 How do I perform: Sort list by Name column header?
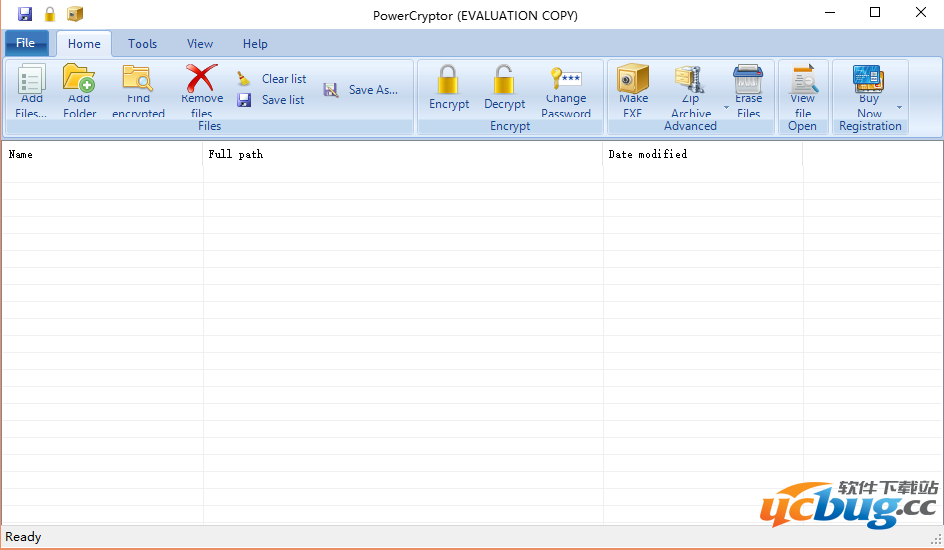[102, 154]
